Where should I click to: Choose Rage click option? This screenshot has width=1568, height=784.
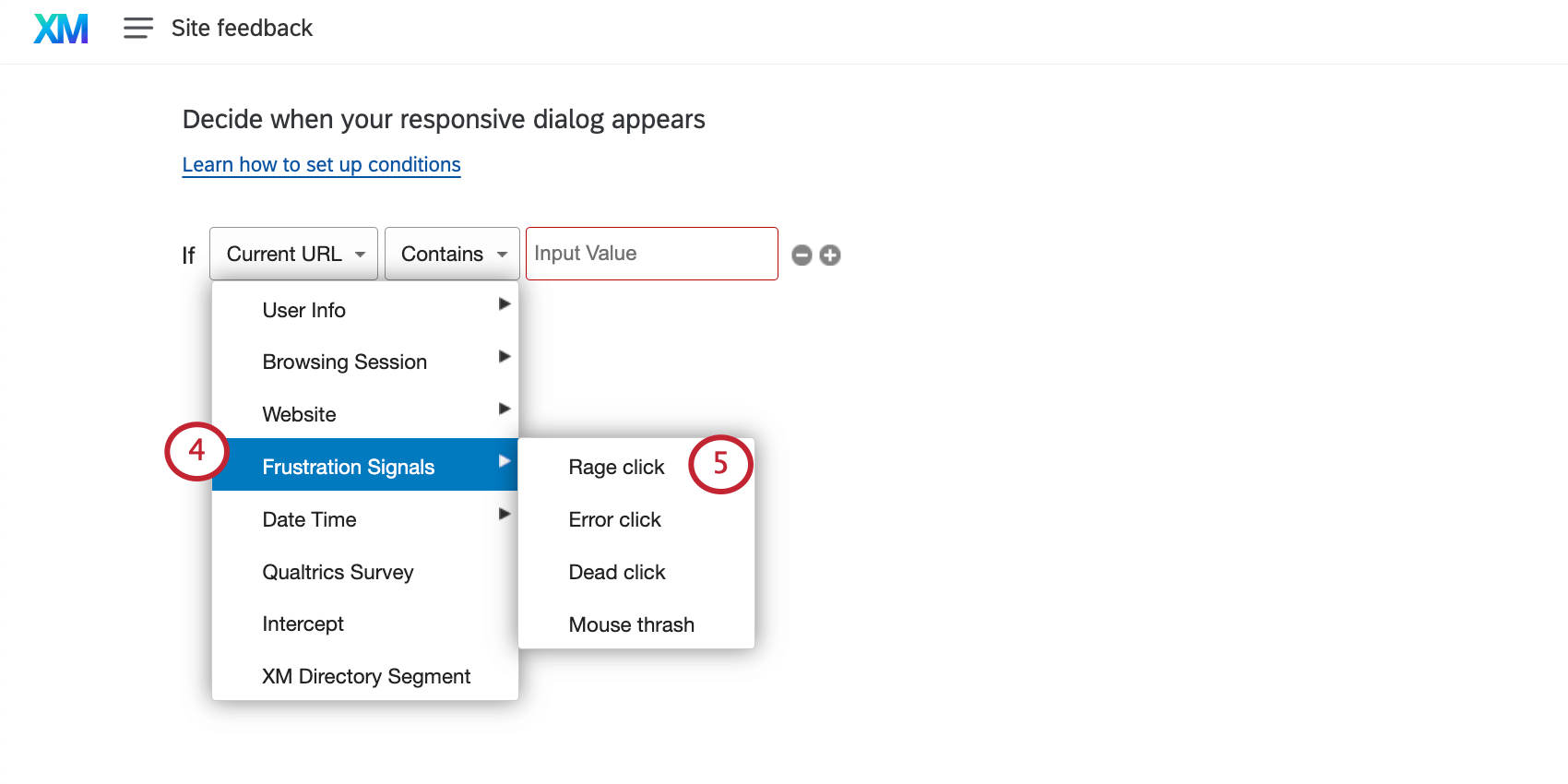tap(616, 468)
